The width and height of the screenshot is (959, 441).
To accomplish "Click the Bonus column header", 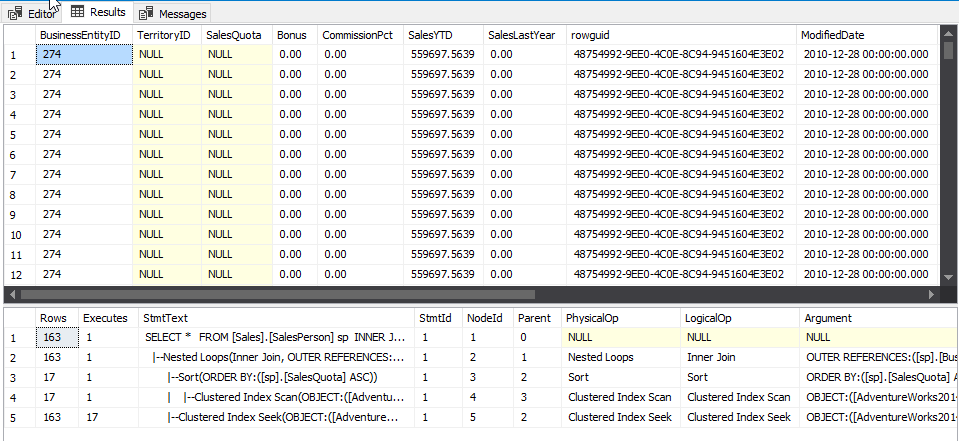I will tap(295, 35).
